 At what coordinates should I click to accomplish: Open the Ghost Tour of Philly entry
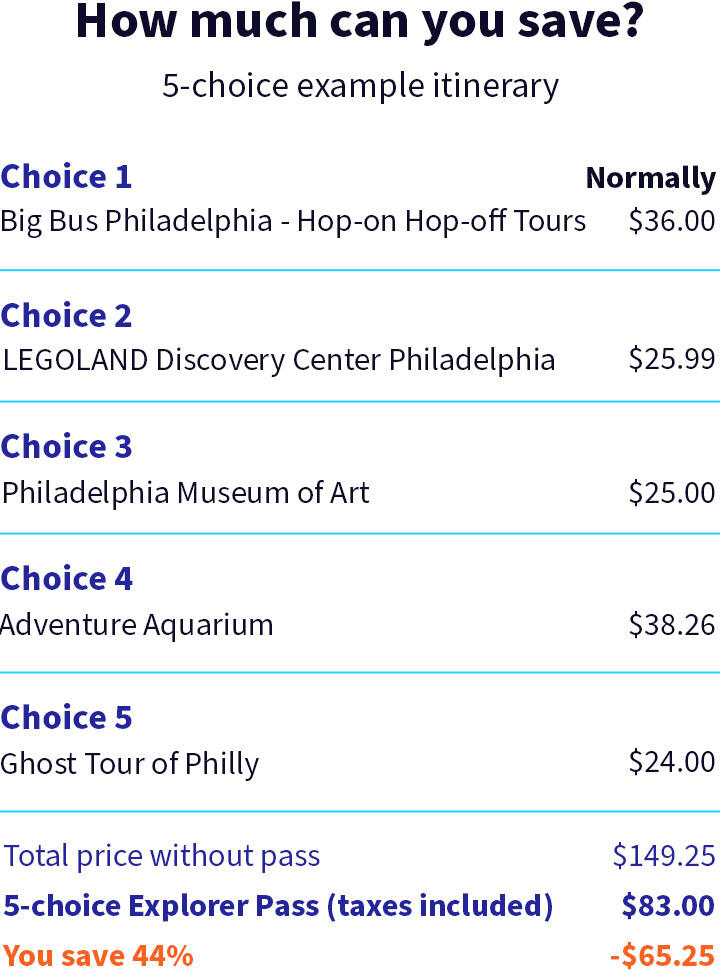(130, 764)
